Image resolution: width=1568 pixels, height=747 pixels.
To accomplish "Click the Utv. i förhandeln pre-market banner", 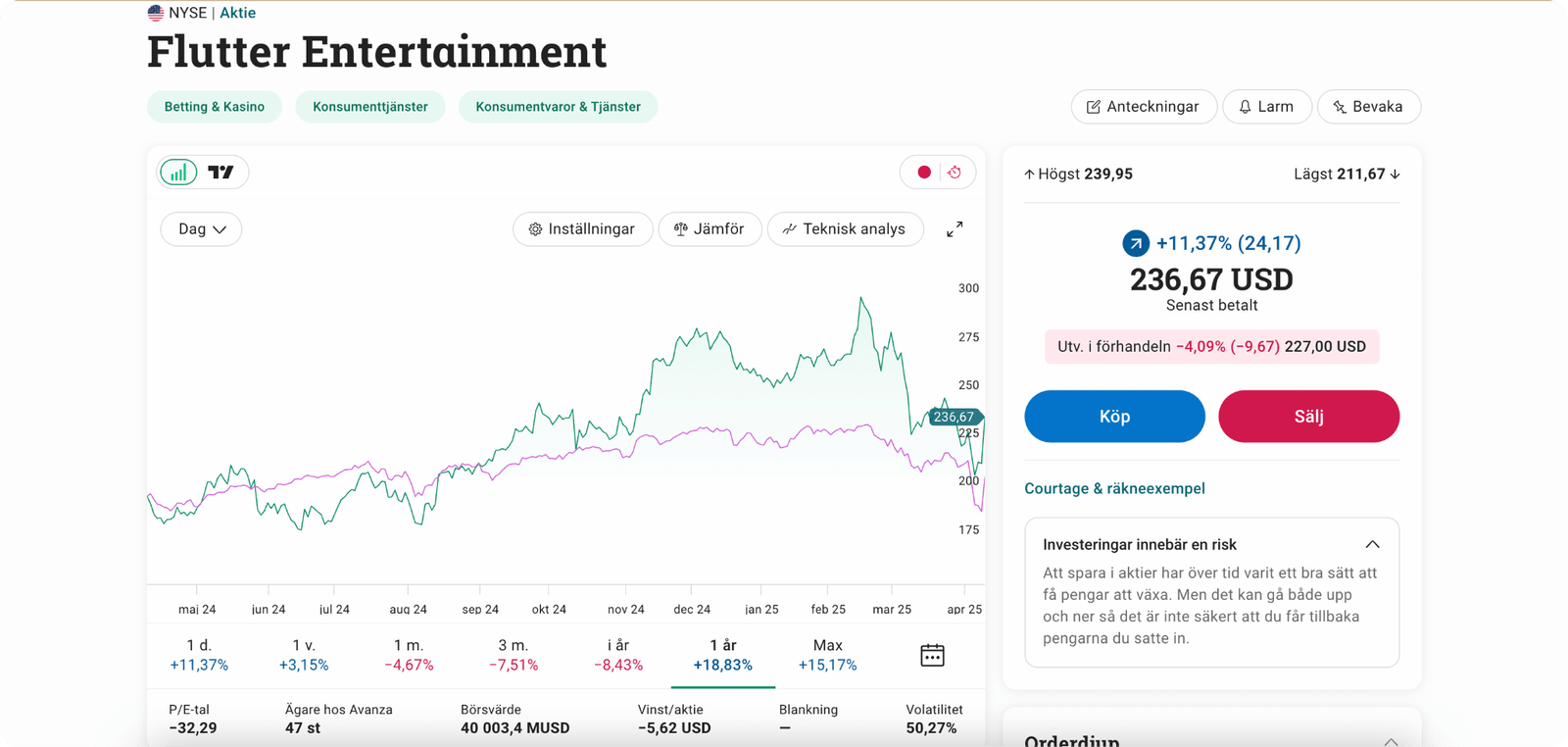I will [x=1211, y=346].
